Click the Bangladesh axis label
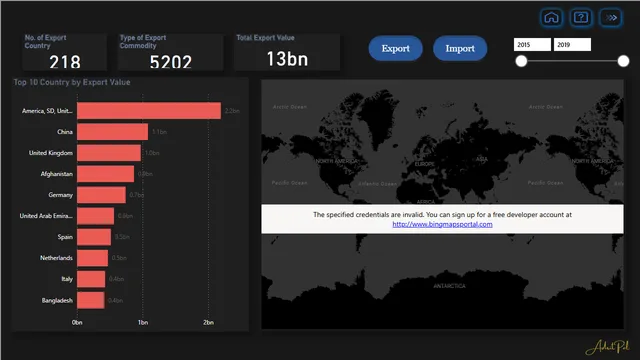640x360 pixels. coord(57,300)
